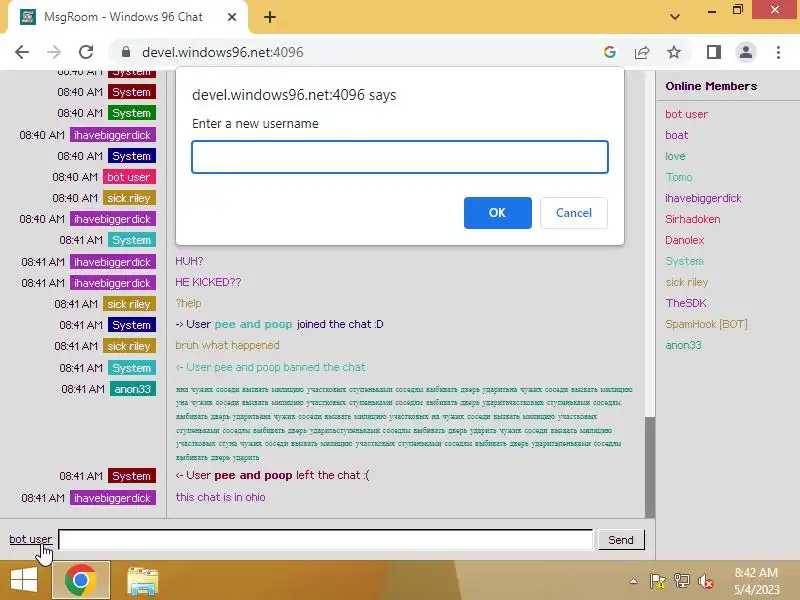Reload the page with the refresh icon
This screenshot has width=800, height=600.
[86, 52]
